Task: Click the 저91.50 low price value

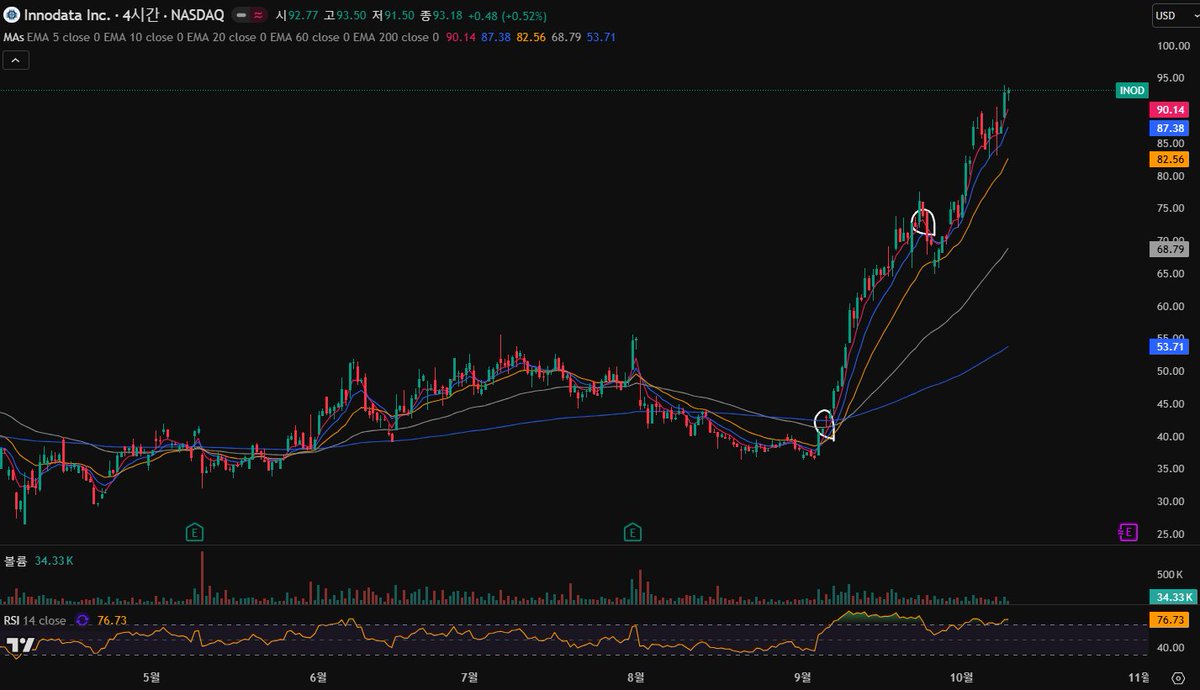Action: (392, 16)
